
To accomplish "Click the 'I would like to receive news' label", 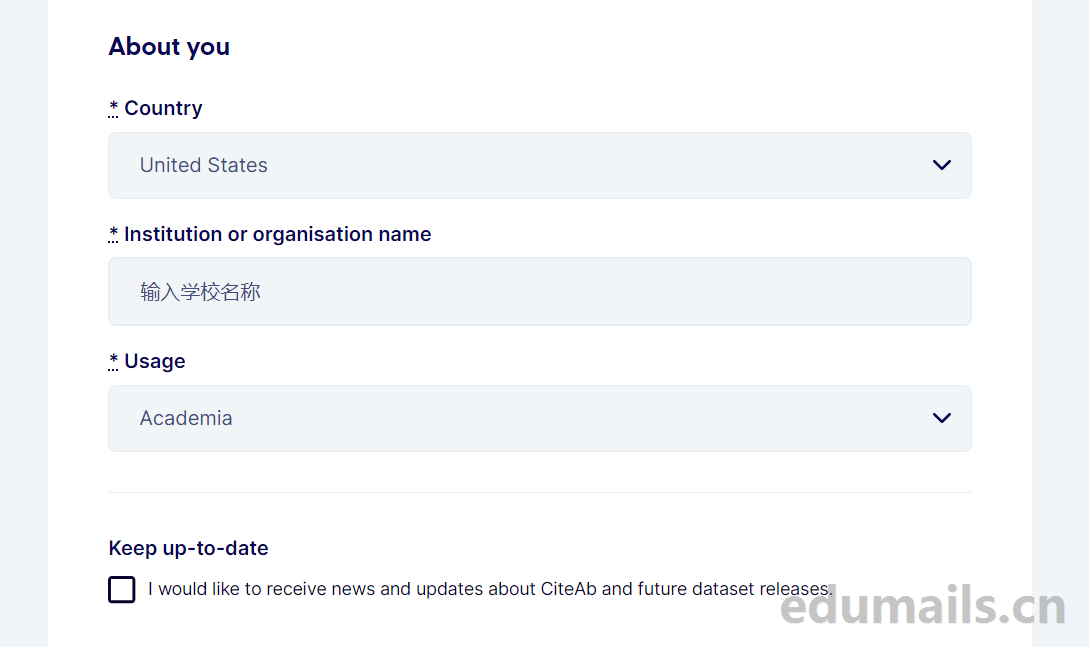I will (490, 589).
